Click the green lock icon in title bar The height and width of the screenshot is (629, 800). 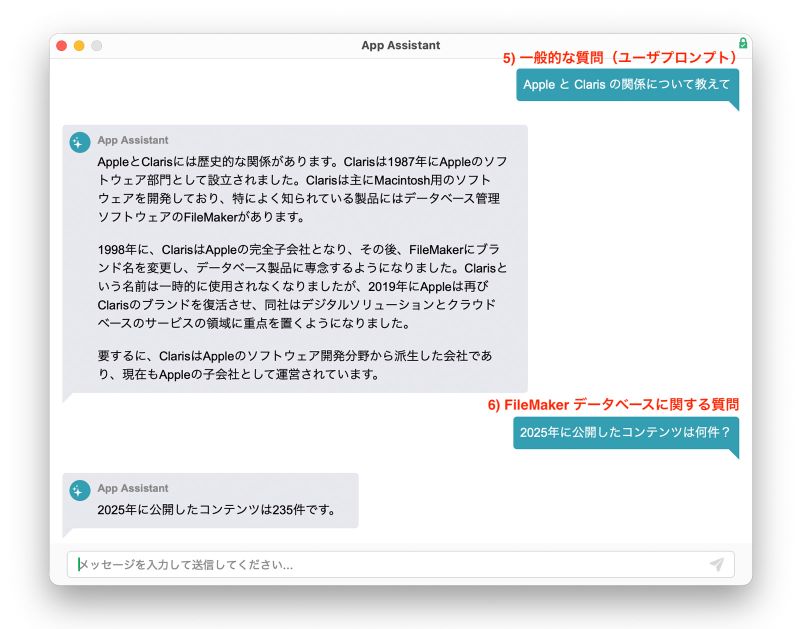pos(742,44)
